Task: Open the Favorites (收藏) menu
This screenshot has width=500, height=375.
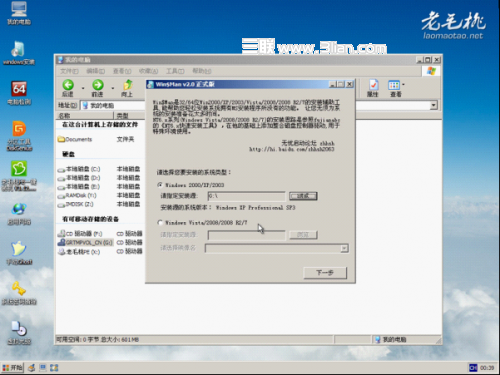Action: coord(148,71)
